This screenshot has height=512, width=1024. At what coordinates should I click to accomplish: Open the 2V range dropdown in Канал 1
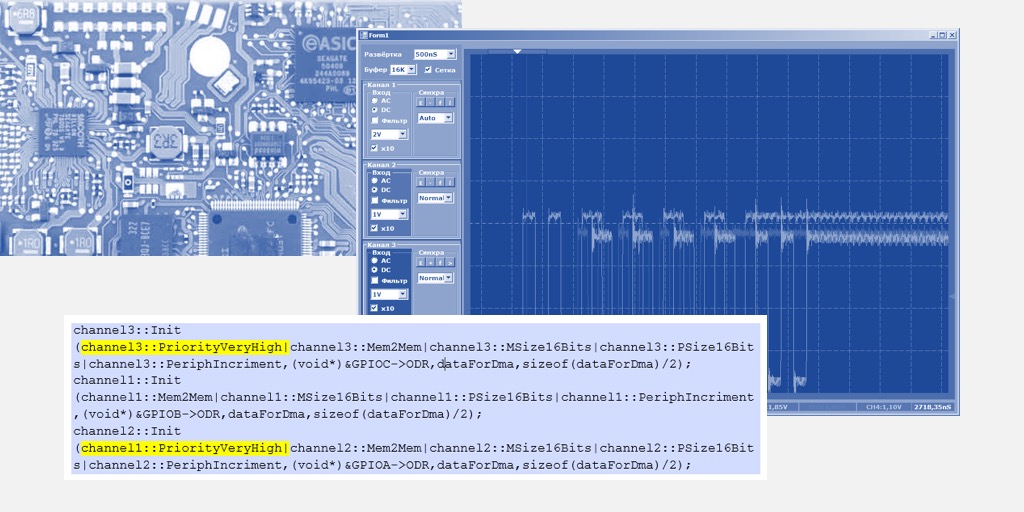coord(402,134)
